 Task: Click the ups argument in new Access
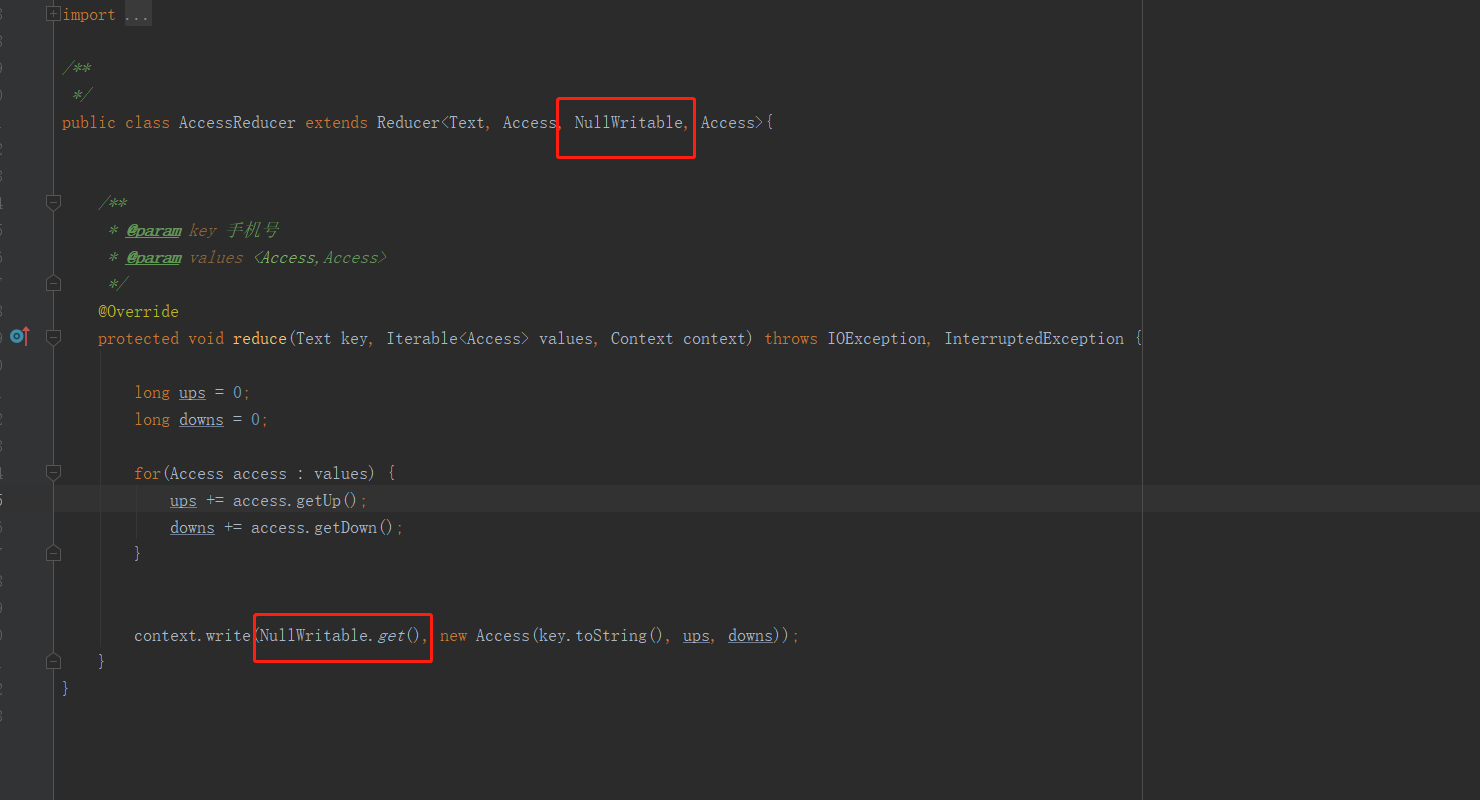click(696, 636)
